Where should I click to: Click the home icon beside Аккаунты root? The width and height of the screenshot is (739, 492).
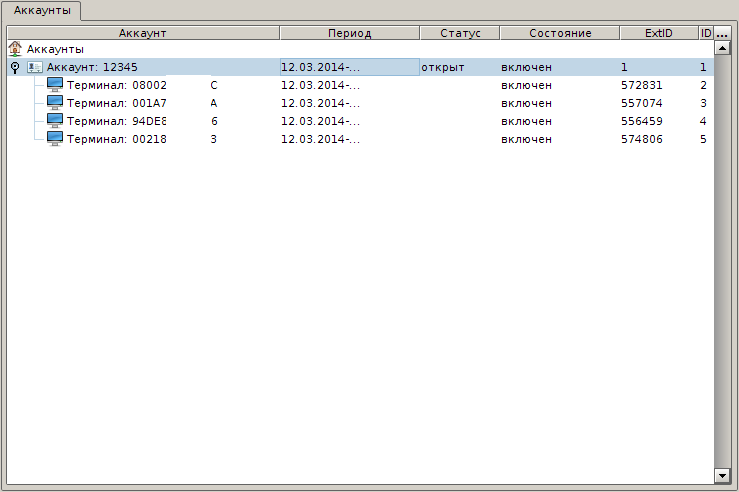coord(15,48)
